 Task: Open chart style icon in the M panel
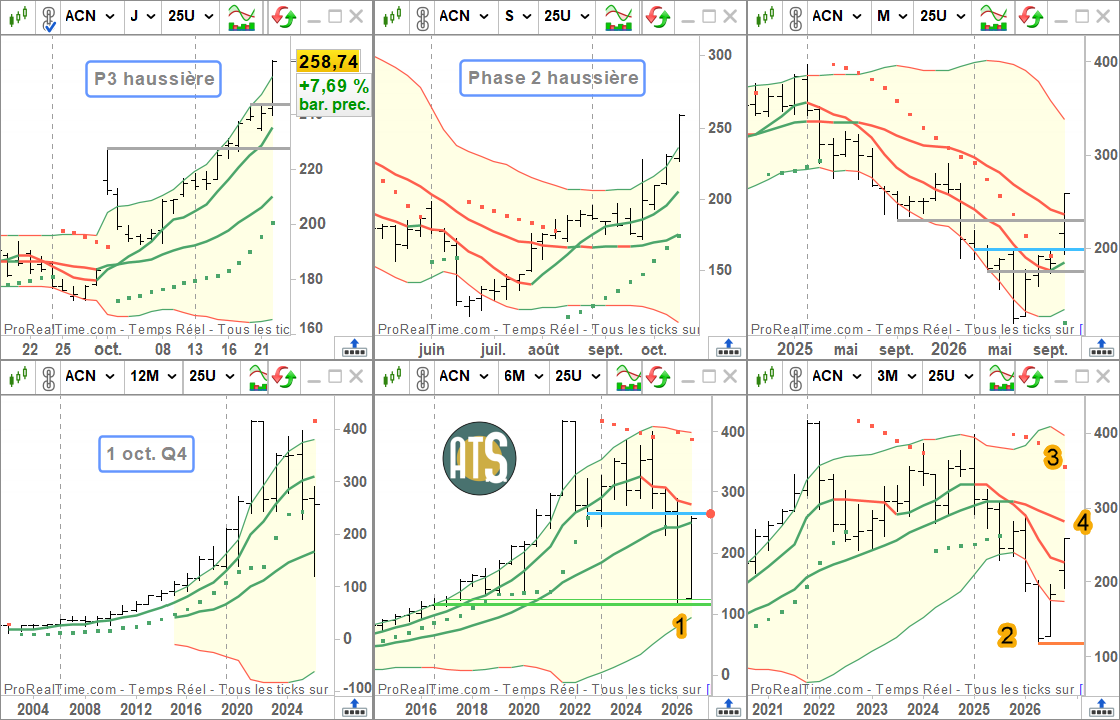coord(766,16)
